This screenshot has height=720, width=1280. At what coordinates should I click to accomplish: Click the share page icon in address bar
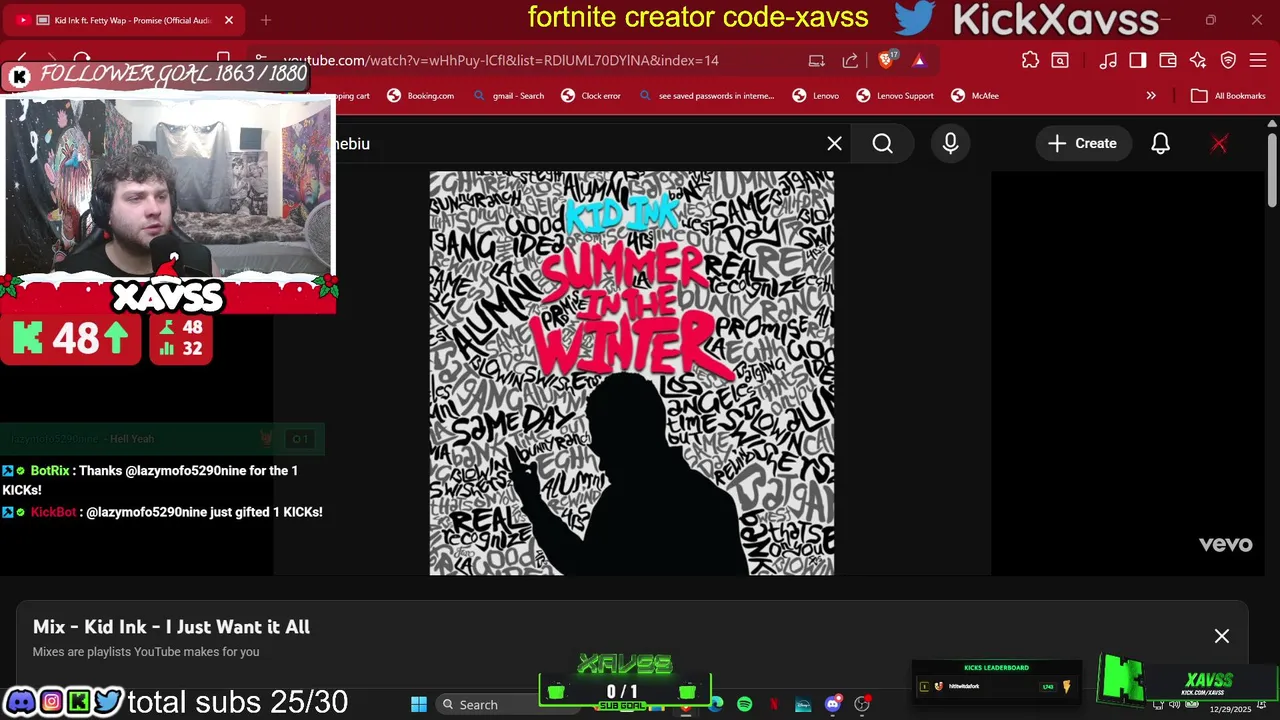tap(850, 60)
